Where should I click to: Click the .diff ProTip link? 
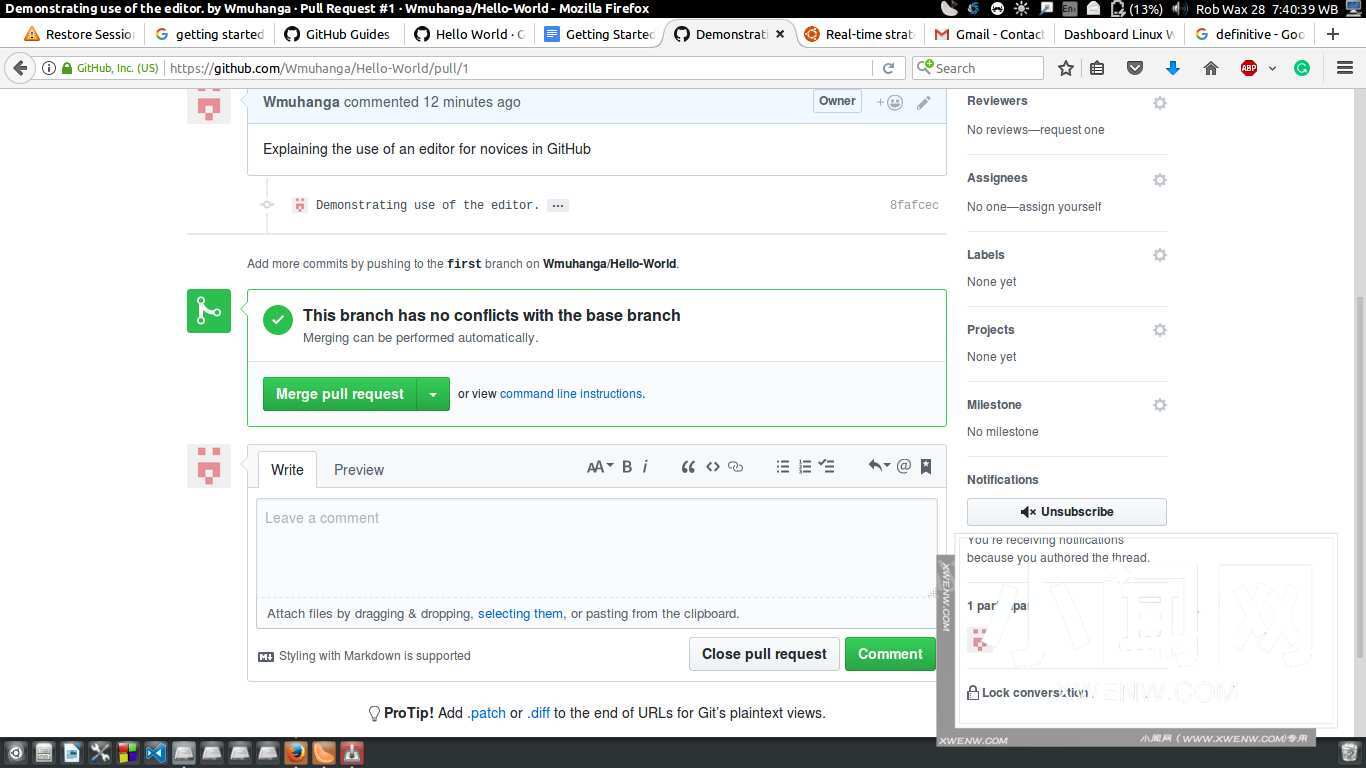pyautogui.click(x=538, y=713)
